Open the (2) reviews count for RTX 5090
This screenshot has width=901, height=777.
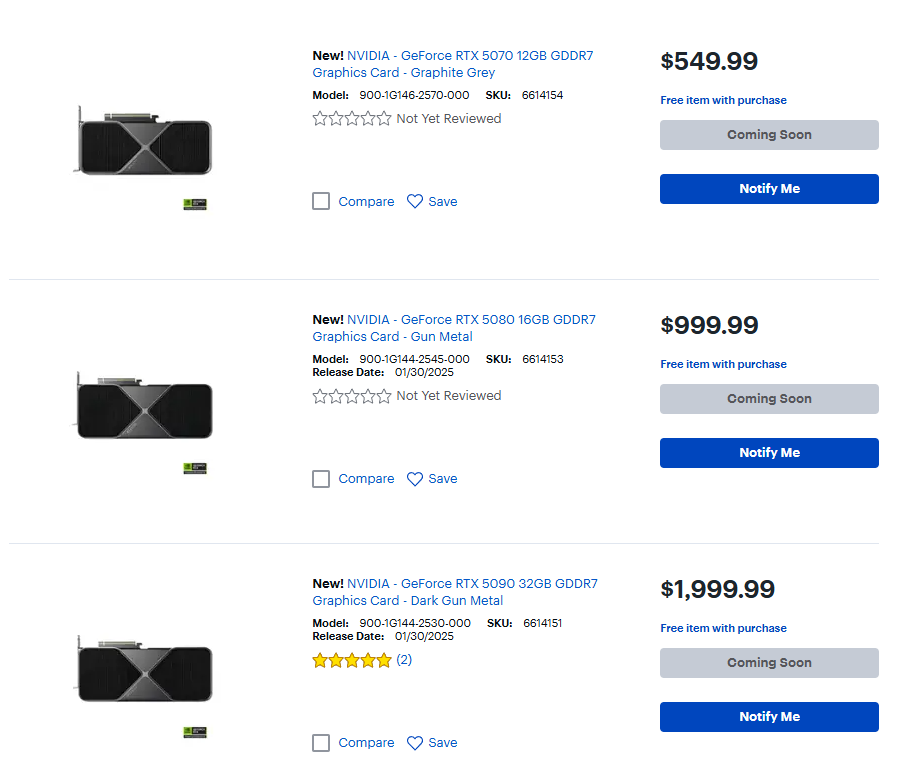tap(404, 660)
